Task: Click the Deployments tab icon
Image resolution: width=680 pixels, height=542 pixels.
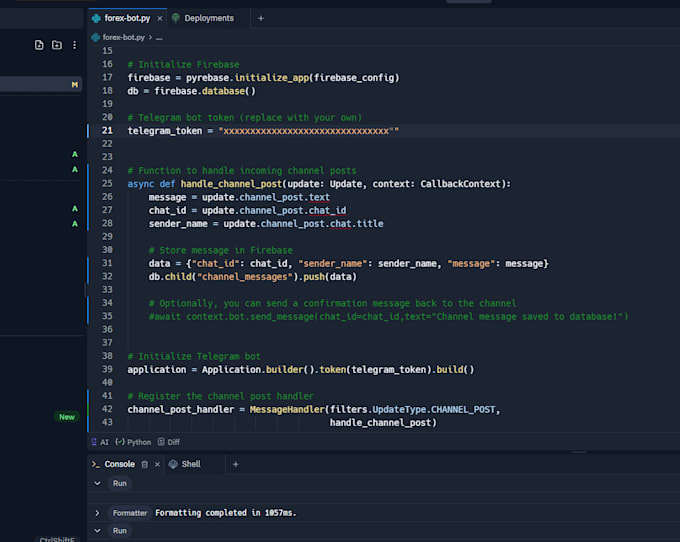Action: tap(176, 18)
